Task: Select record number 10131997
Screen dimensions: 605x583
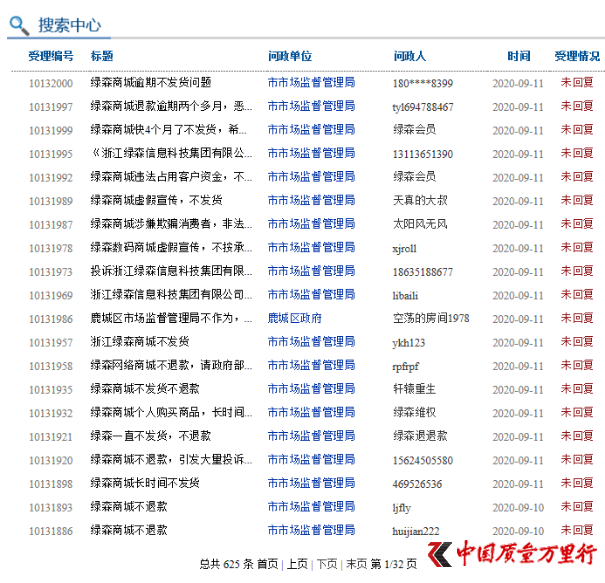Action: (51, 107)
